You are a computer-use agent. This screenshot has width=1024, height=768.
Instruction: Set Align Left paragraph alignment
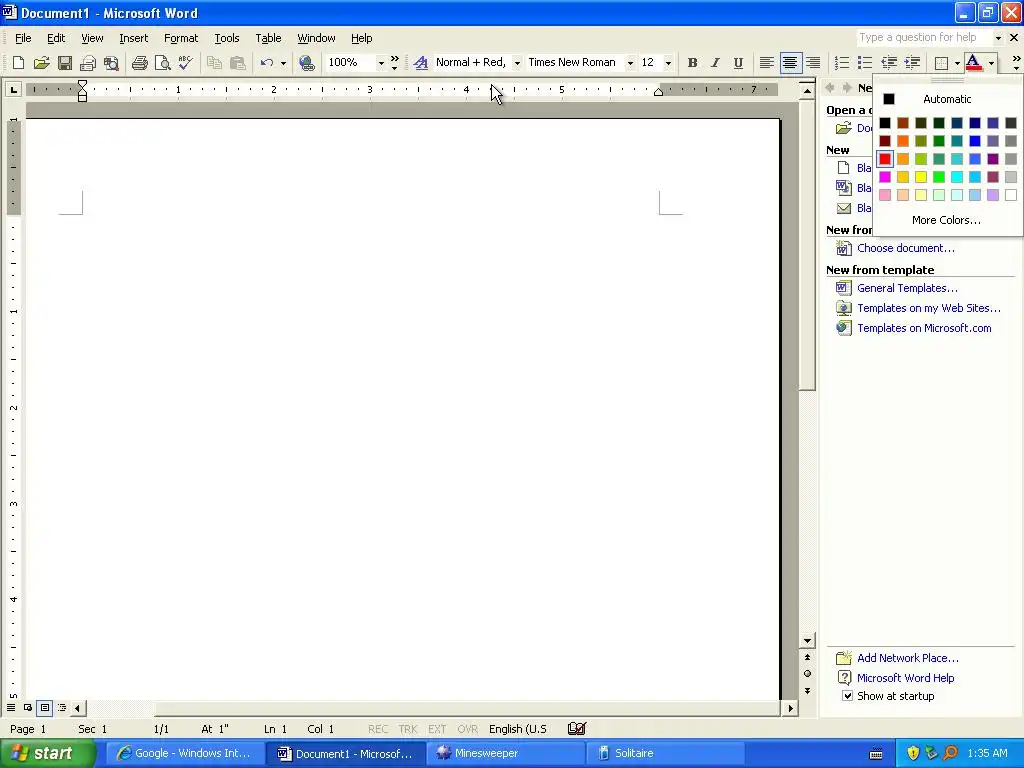click(x=767, y=63)
